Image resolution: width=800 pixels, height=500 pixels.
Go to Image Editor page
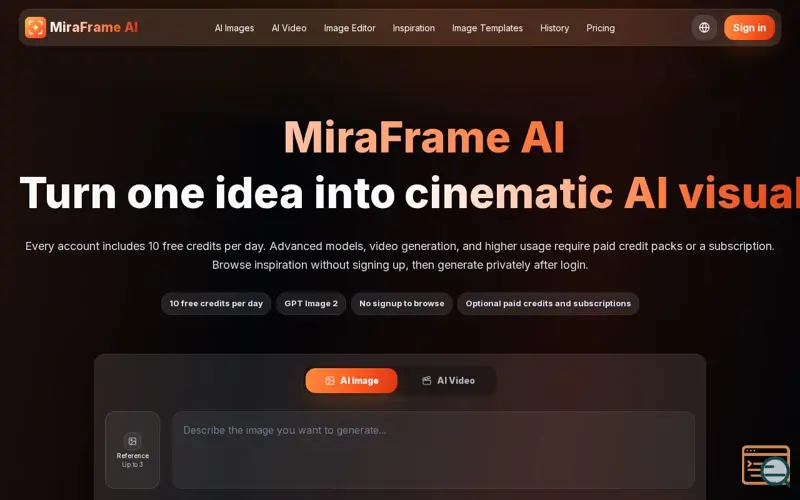click(349, 28)
